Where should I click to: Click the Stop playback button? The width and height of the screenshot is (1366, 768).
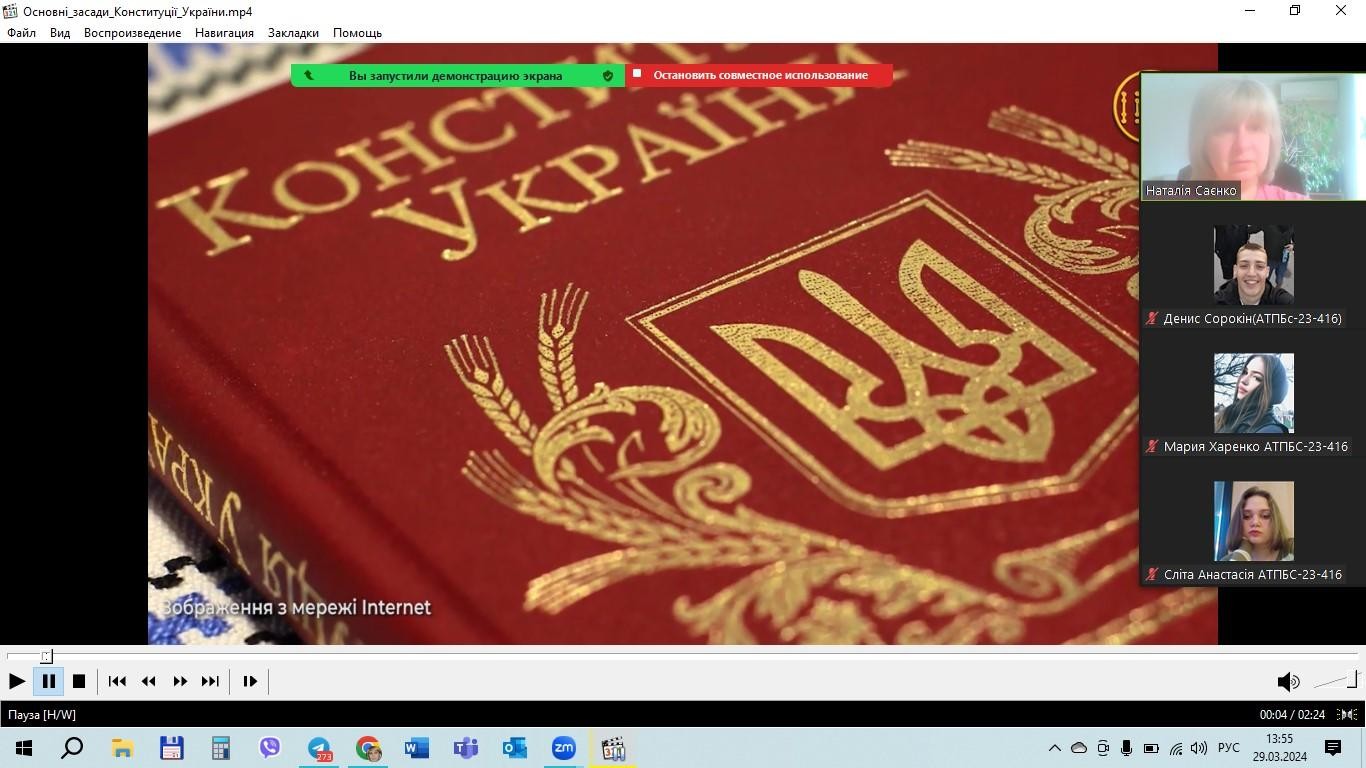tap(79, 681)
